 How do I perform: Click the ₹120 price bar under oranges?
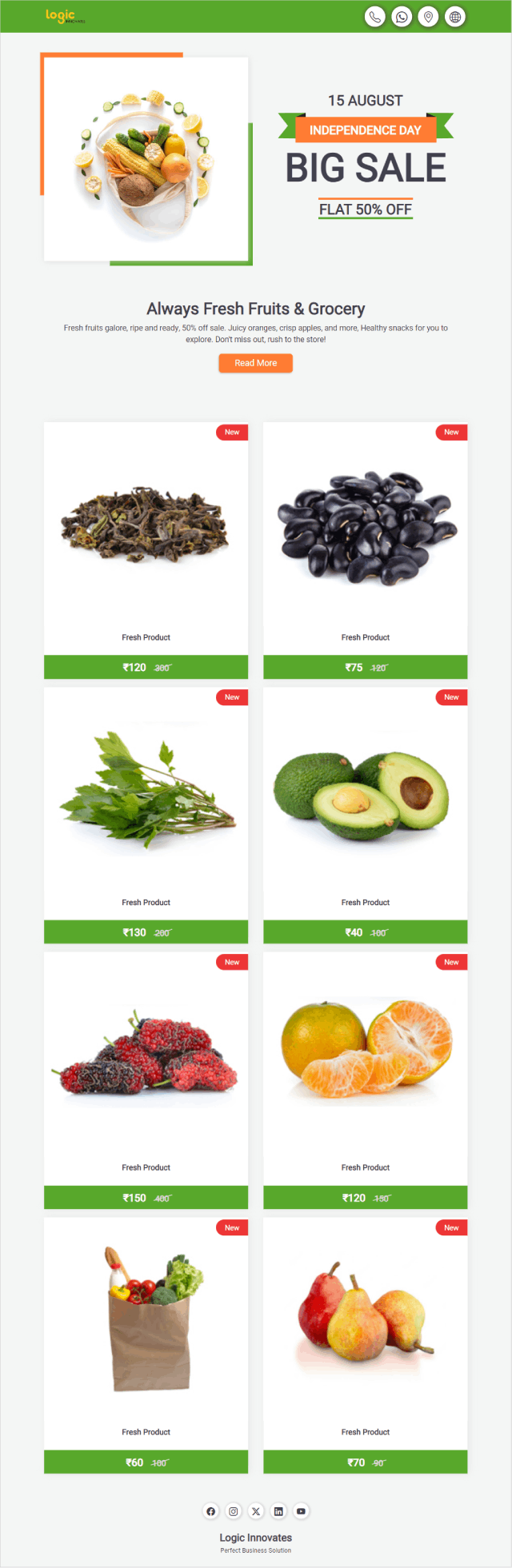pos(366,1198)
